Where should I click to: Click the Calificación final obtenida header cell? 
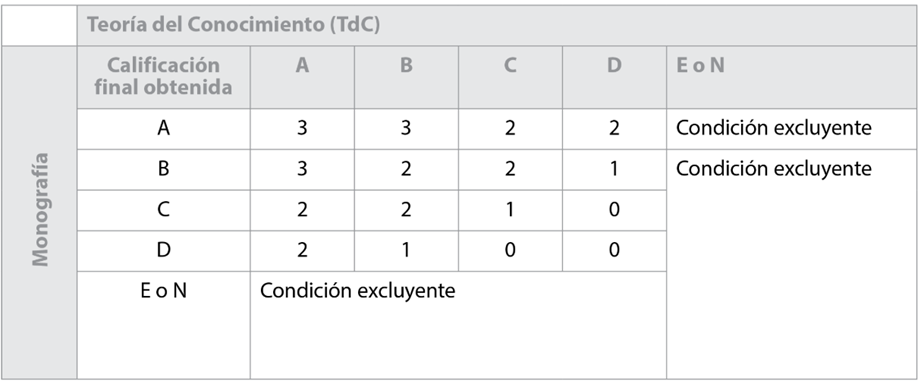163,76
